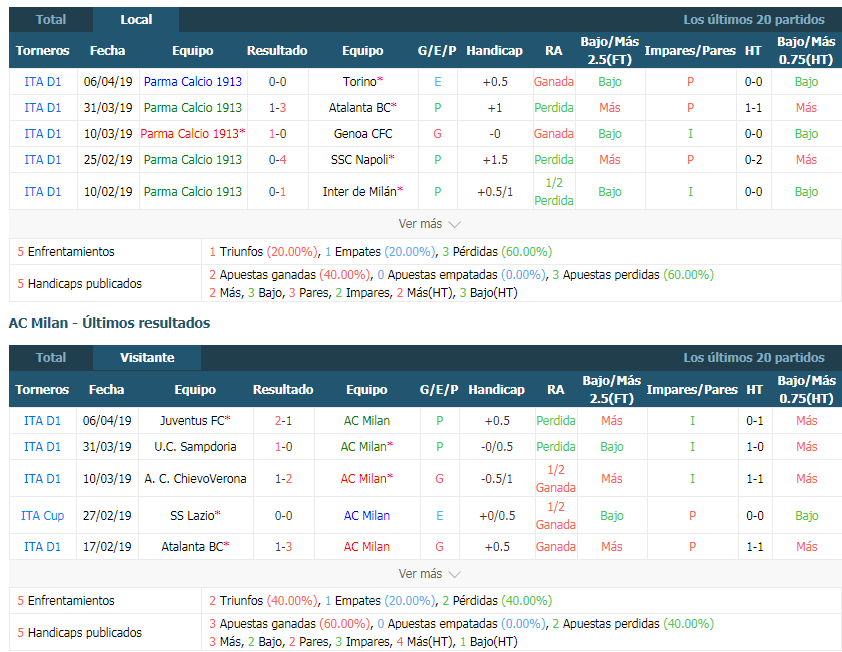Image resolution: width=842 pixels, height=652 pixels.
Task: Click the AC Milan - Últimos resultados heading
Action: pyautogui.click(x=110, y=323)
